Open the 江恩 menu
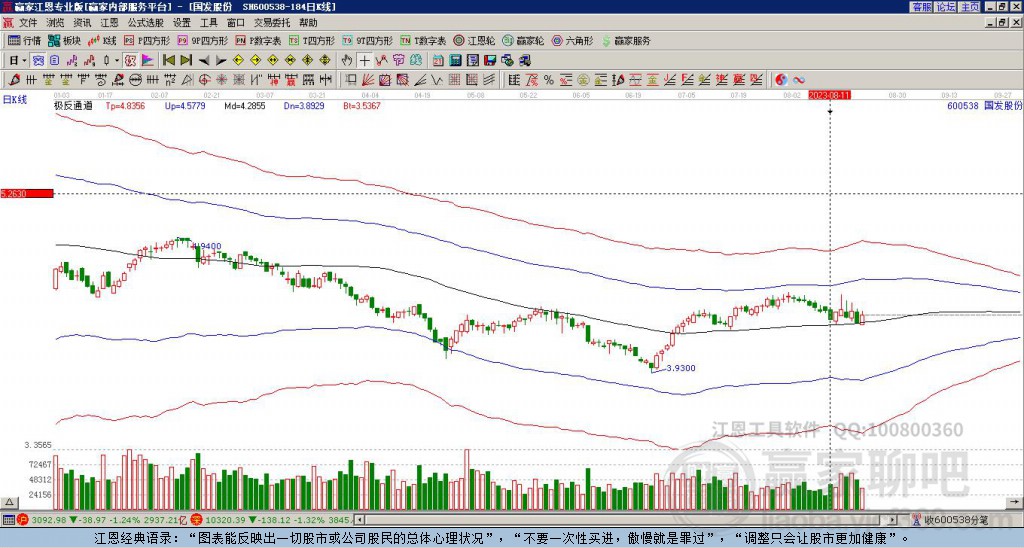Image resolution: width=1024 pixels, height=548 pixels. click(109, 23)
